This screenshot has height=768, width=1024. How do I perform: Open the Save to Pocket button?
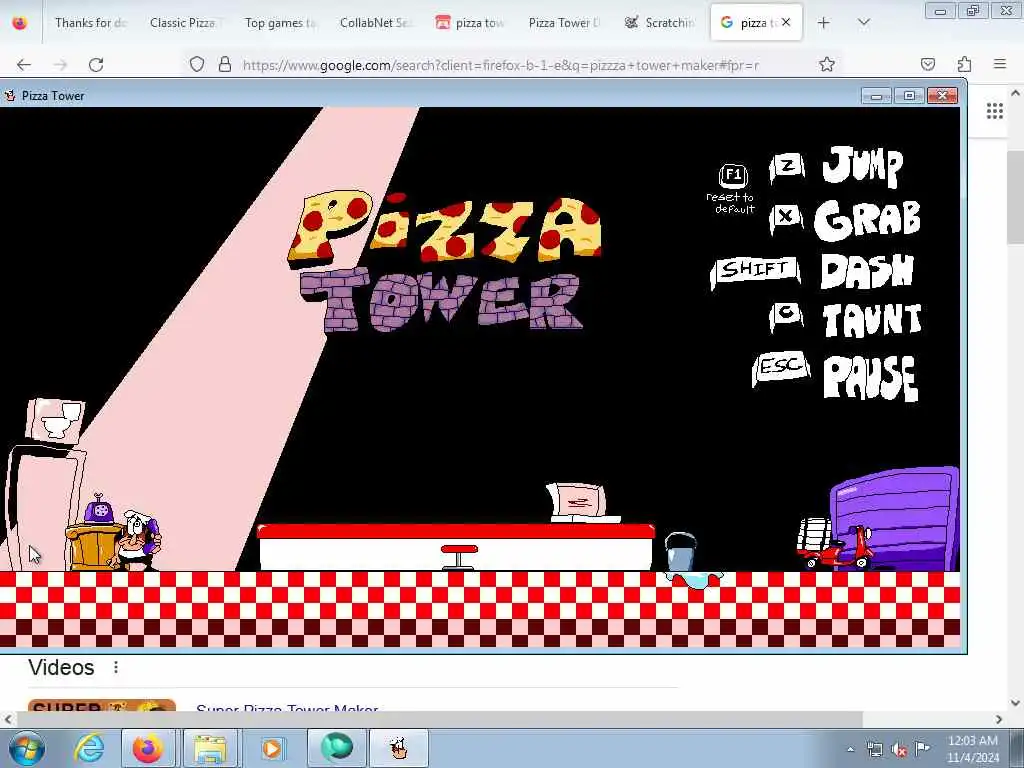[x=927, y=64]
